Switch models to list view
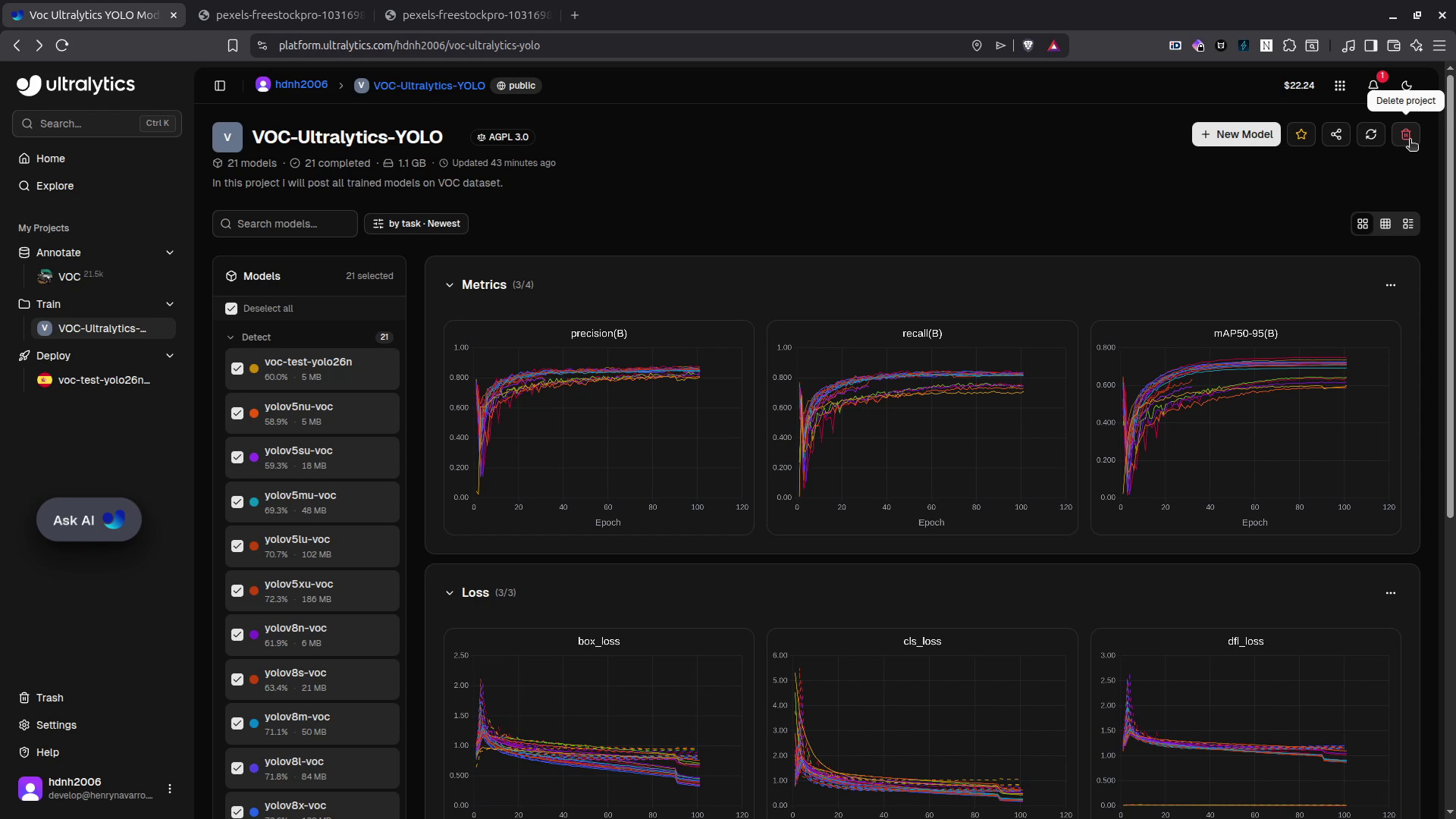 click(1410, 224)
